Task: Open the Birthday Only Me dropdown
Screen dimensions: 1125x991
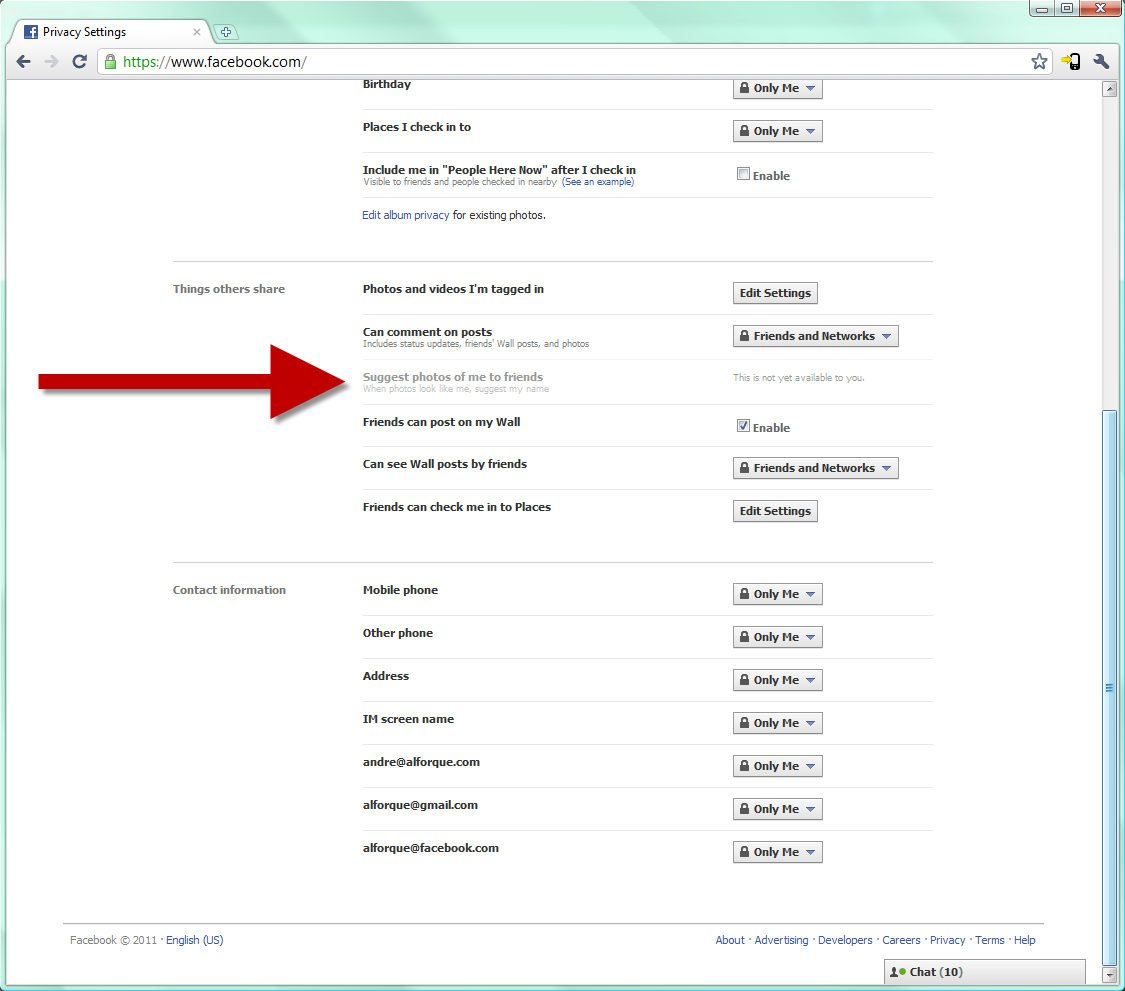Action: 777,88
